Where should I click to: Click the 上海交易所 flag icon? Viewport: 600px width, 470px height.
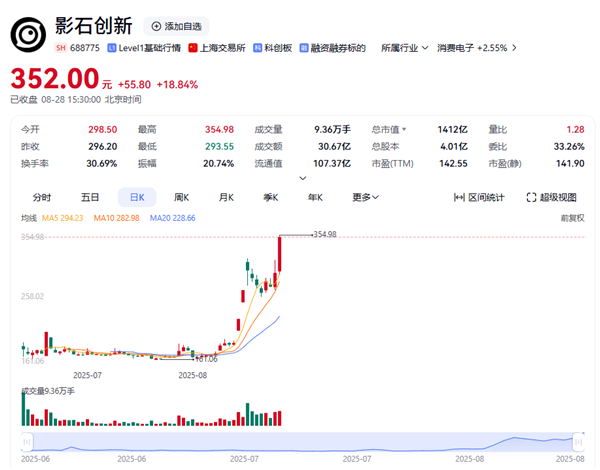(x=193, y=48)
